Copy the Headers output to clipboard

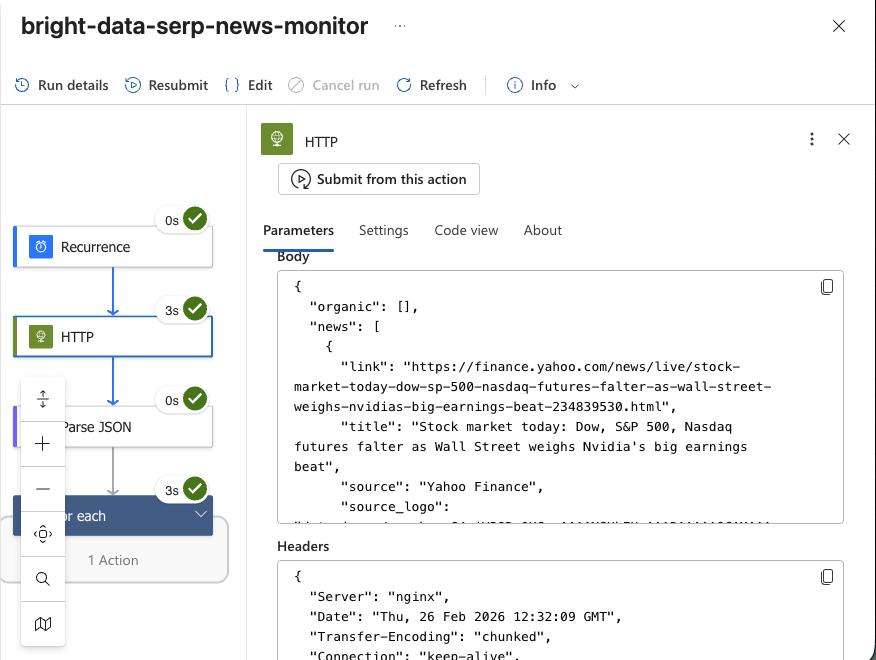[x=827, y=577]
